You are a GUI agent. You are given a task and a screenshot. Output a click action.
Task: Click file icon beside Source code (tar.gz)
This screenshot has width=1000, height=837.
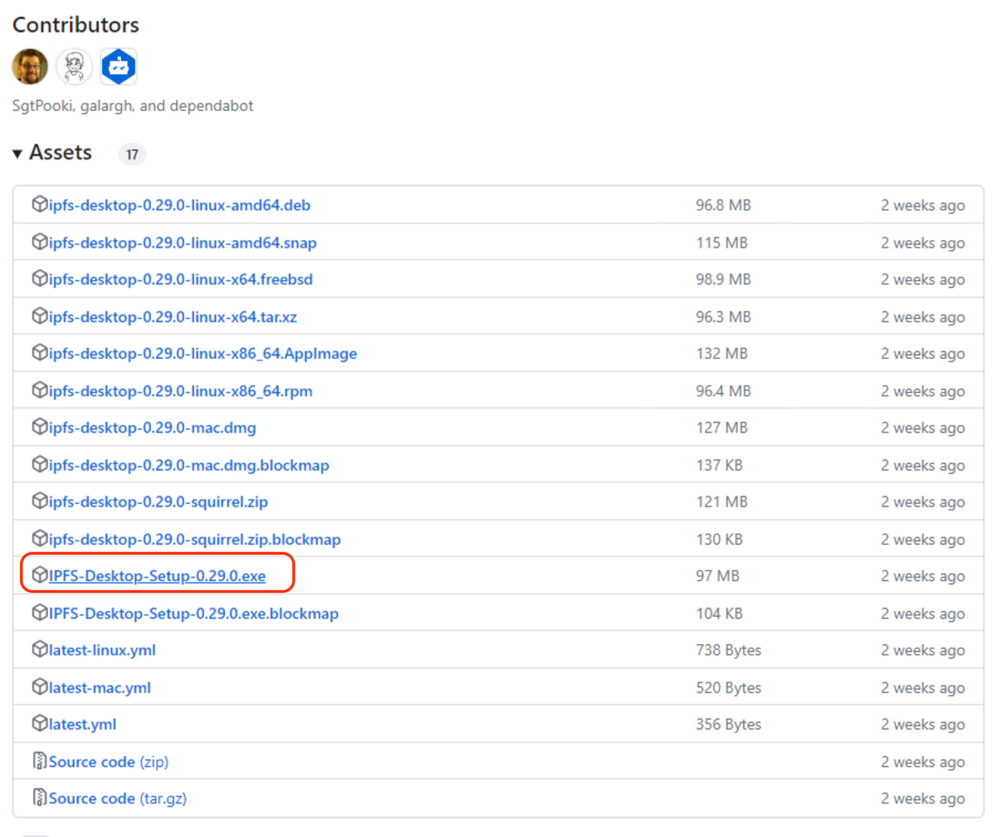[40, 798]
